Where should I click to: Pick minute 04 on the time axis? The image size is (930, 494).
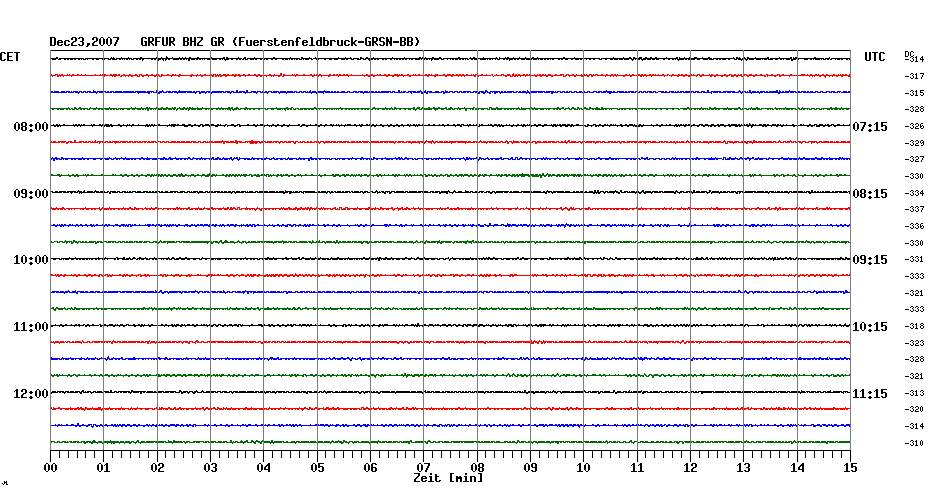pyautogui.click(x=264, y=468)
